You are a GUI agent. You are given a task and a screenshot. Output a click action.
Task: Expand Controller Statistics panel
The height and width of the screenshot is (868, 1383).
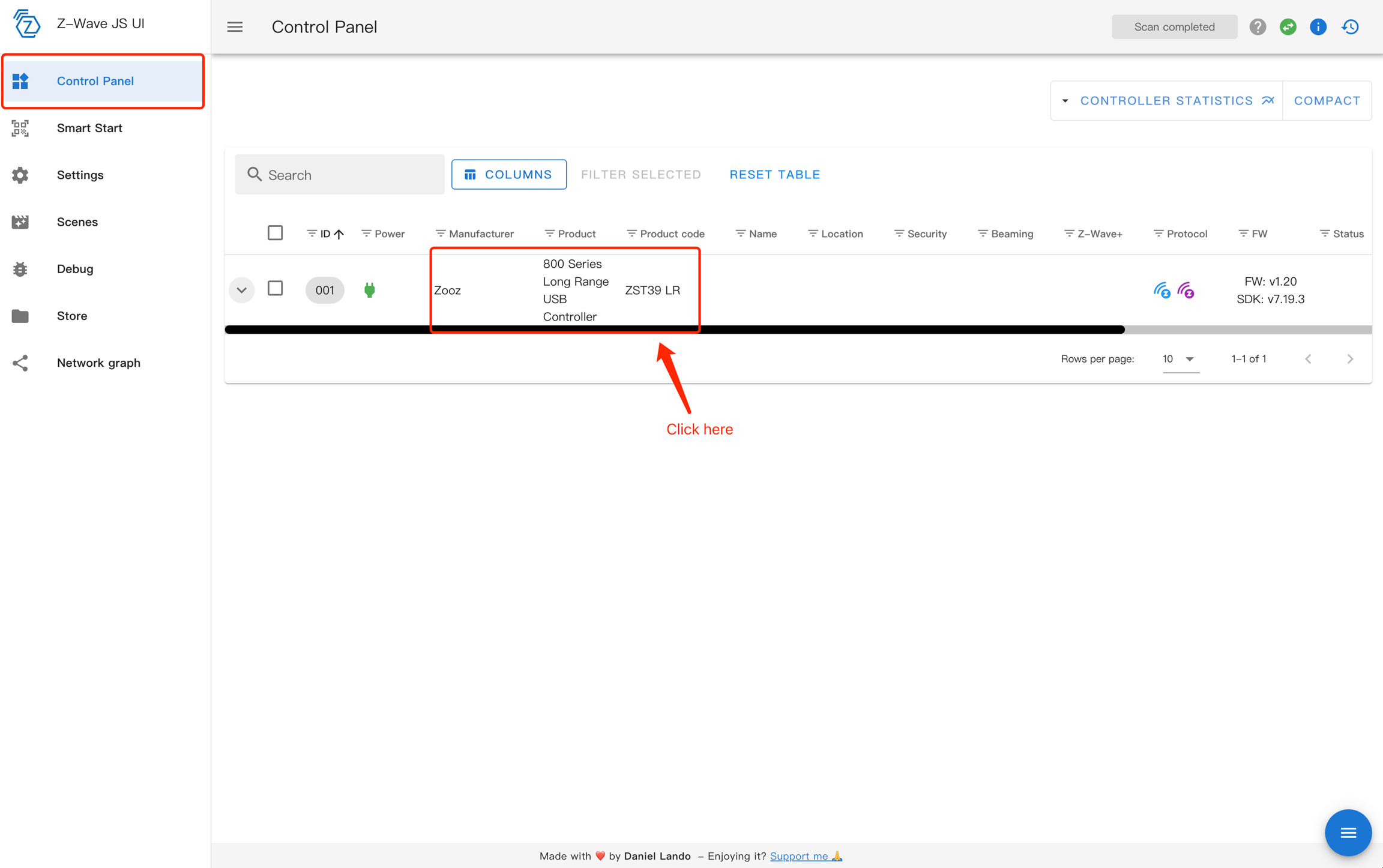(1166, 101)
